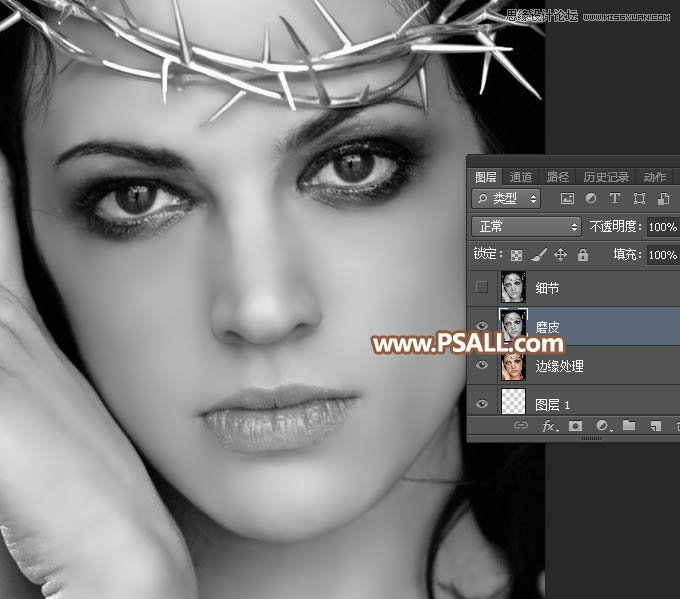Hide the 边缘处理 layer

482,366
